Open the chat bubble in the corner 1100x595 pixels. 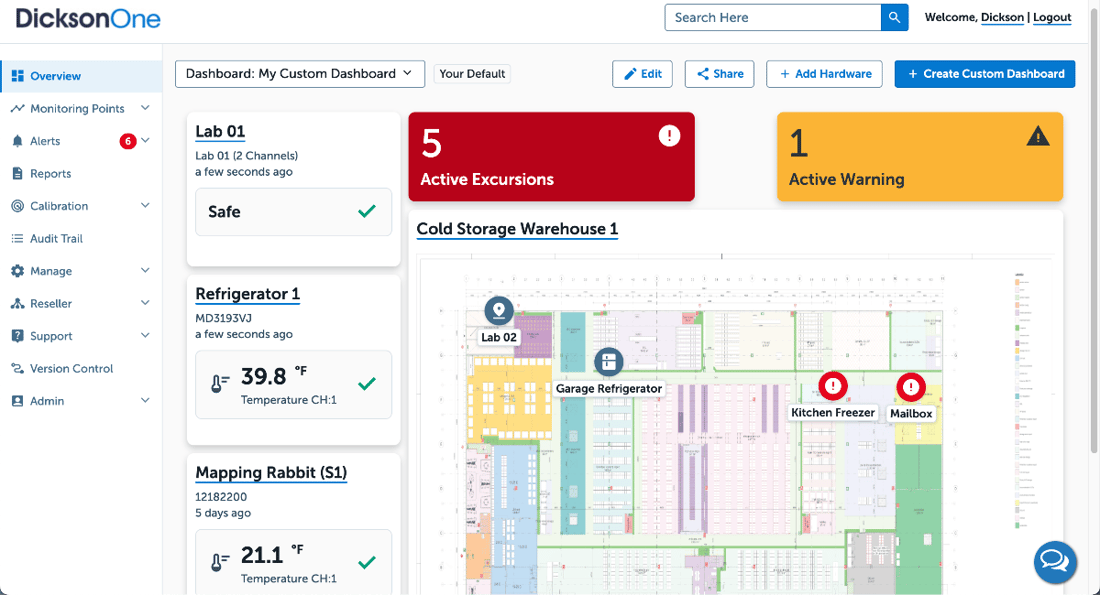1055,562
